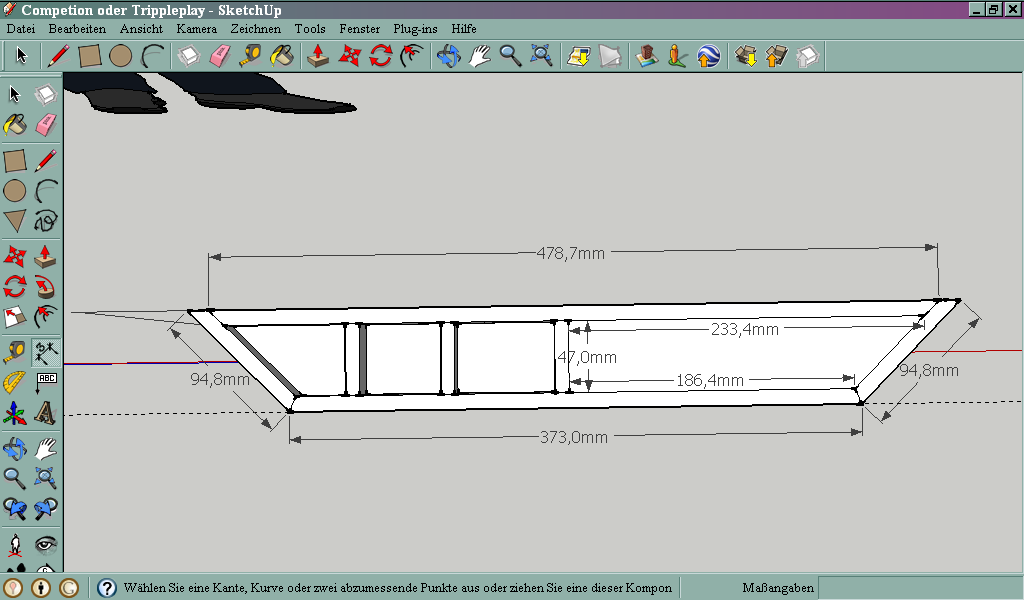
Task: Click the 478,7mm dimension label
Action: pyautogui.click(x=570, y=254)
